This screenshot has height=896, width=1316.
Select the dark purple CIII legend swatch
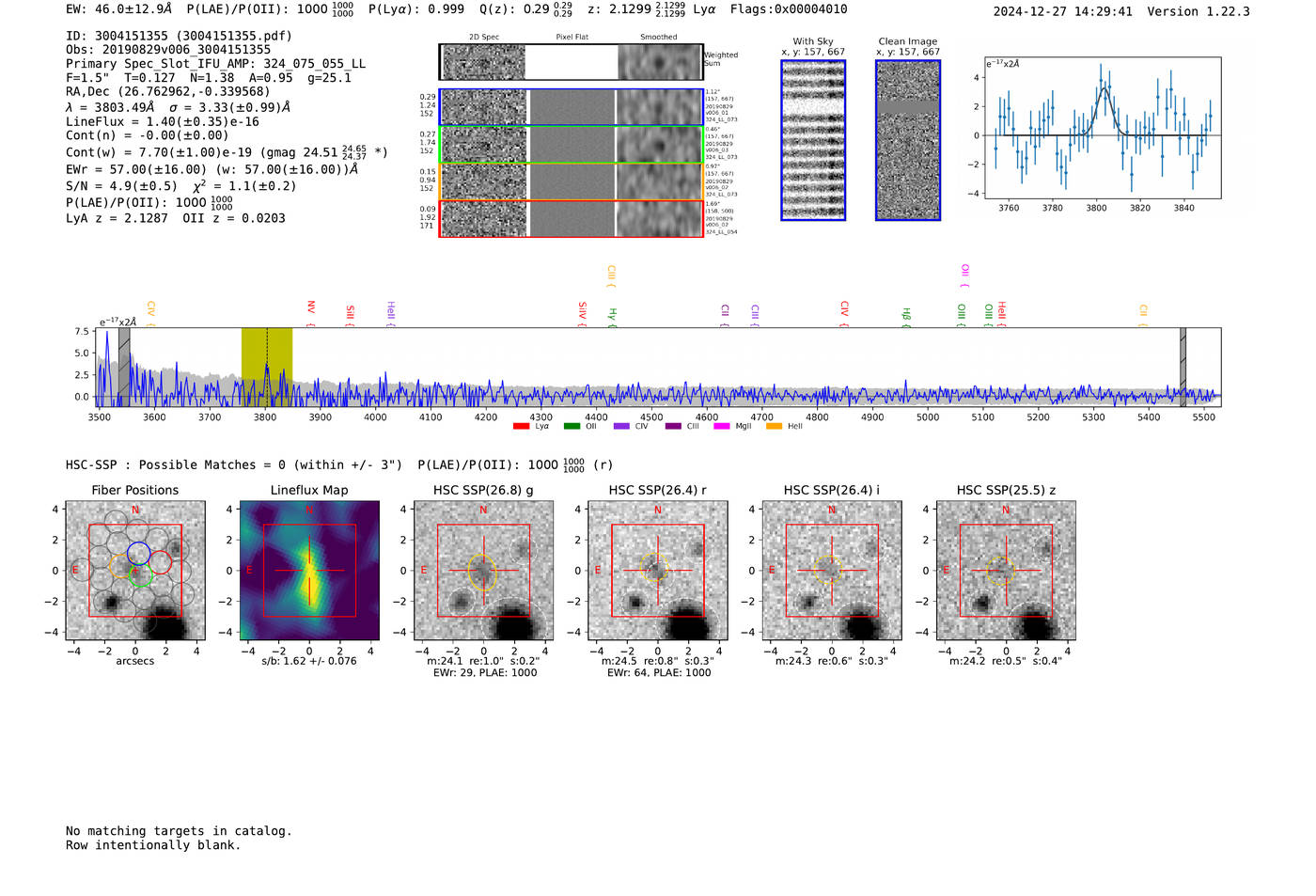tap(673, 427)
